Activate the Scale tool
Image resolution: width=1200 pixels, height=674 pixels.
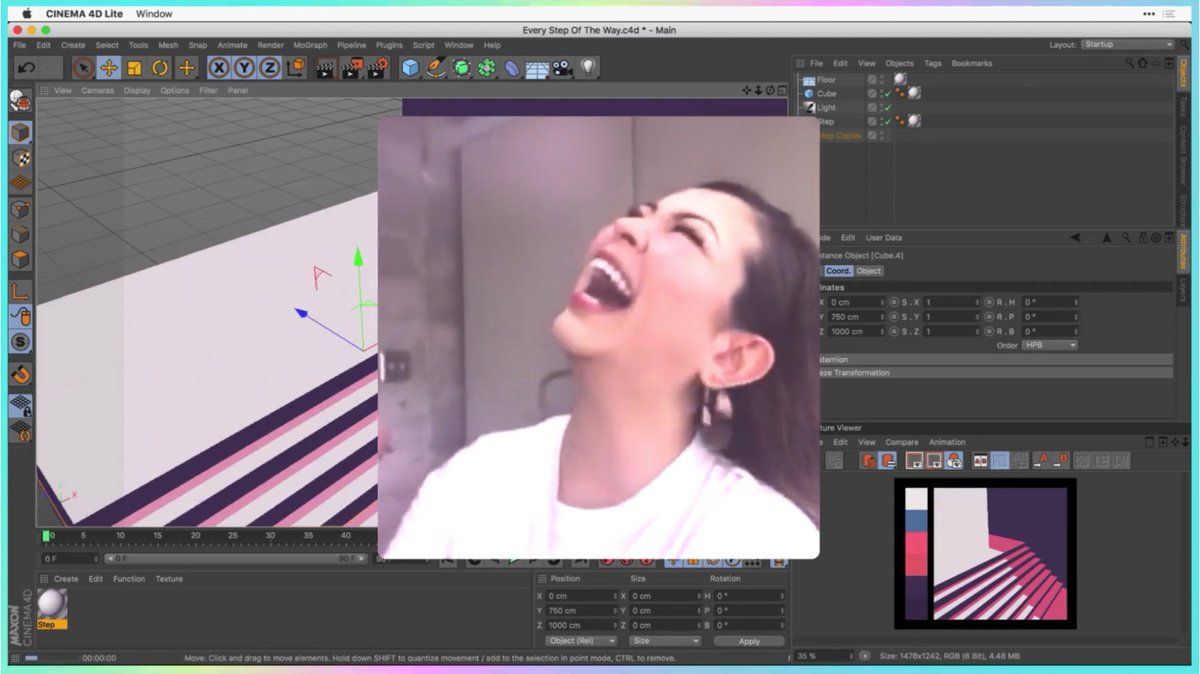click(134, 68)
